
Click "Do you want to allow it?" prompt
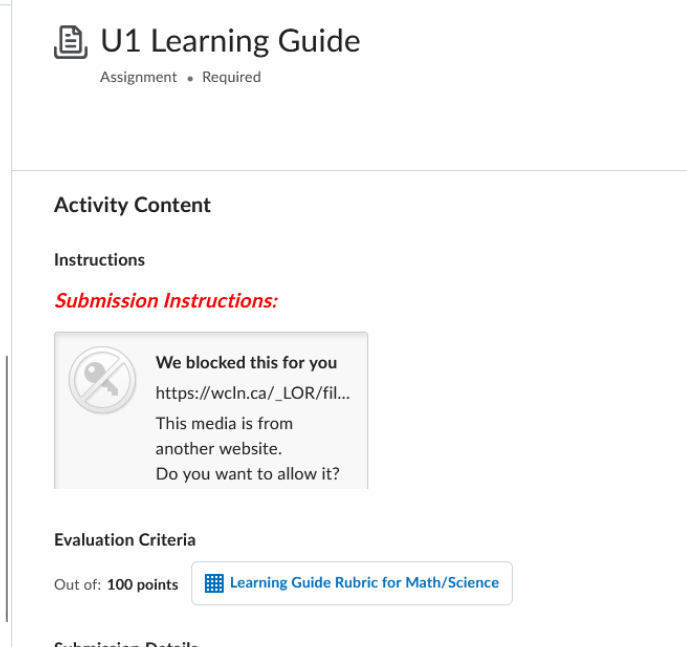[247, 473]
